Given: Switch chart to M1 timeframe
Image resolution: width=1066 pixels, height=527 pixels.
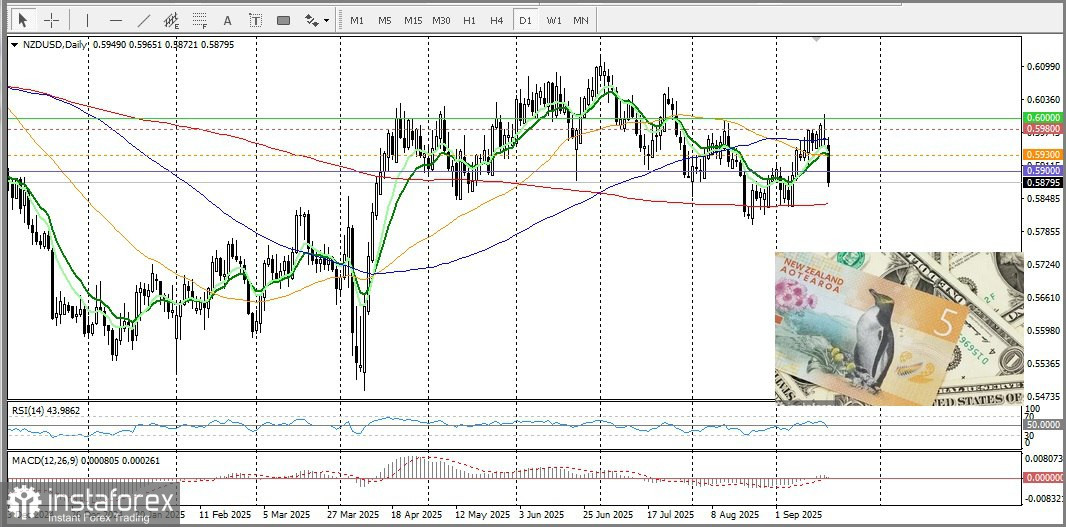Looking at the screenshot, I should pyautogui.click(x=357, y=20).
